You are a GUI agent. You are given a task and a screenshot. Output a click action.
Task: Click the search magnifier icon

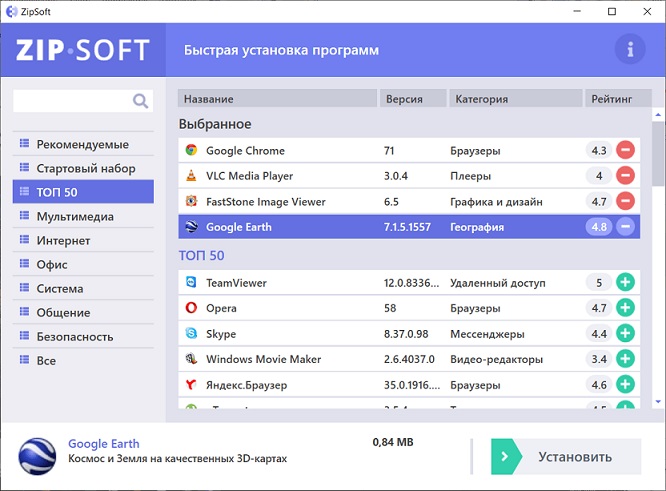tap(140, 101)
